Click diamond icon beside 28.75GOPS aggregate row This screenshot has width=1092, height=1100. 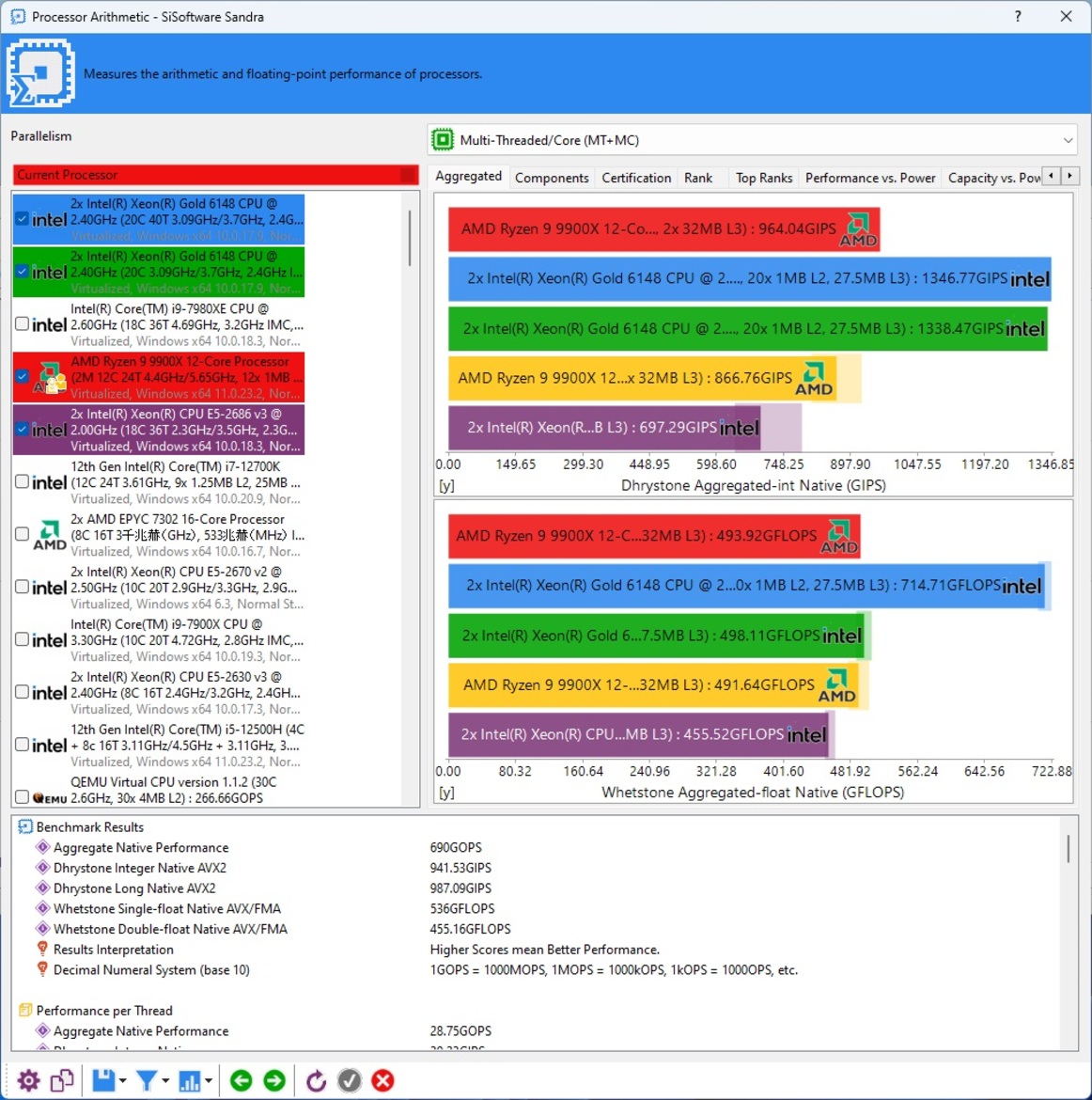pyautogui.click(x=43, y=1031)
